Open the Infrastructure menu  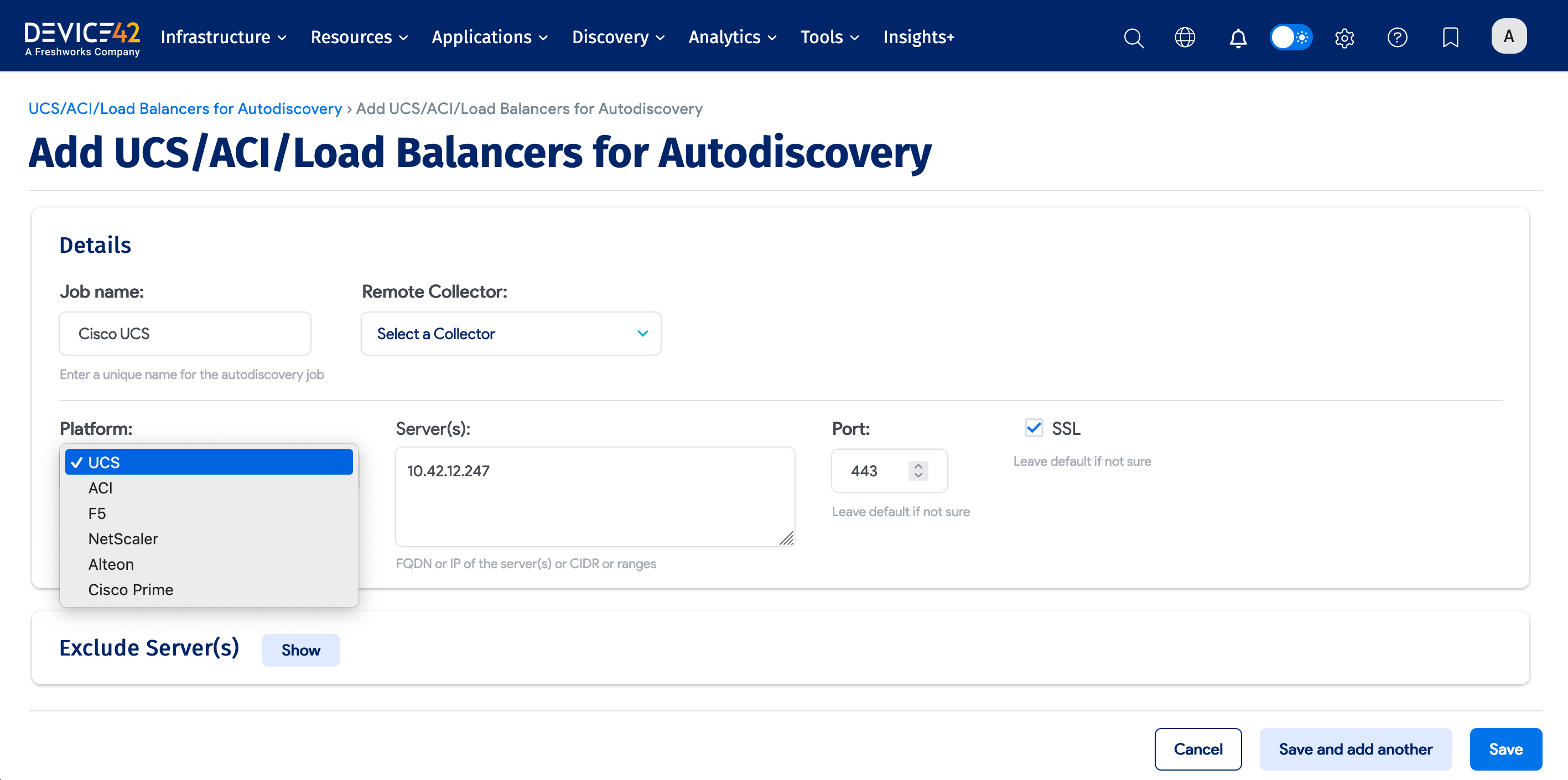223,38
